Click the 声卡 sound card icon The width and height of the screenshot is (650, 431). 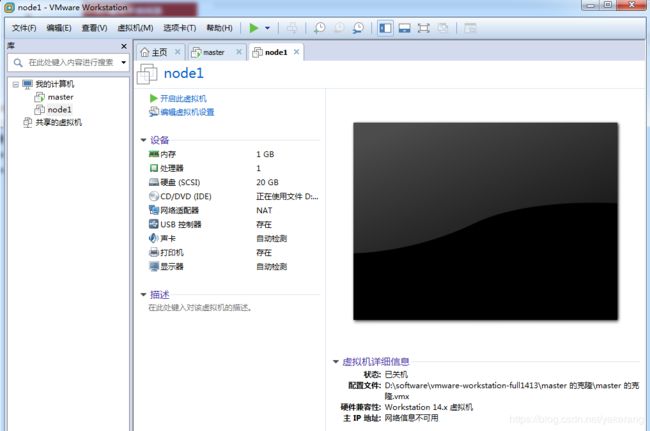(x=154, y=238)
